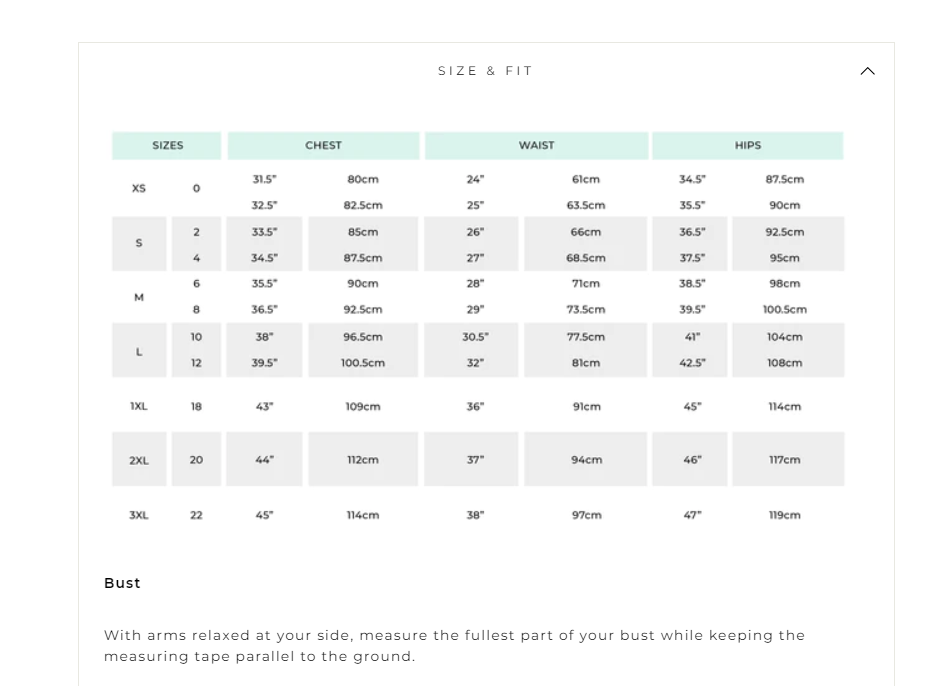This screenshot has height=686, width=935.
Task: Click the 2XL size label
Action: pos(139,460)
